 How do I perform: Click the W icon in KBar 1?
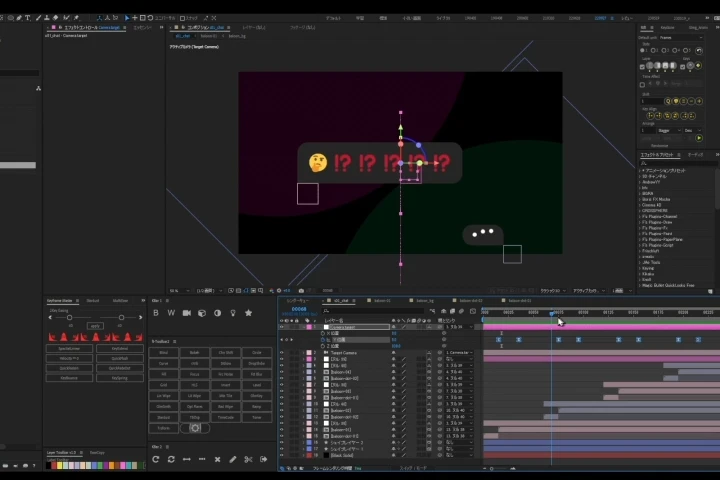coord(171,313)
